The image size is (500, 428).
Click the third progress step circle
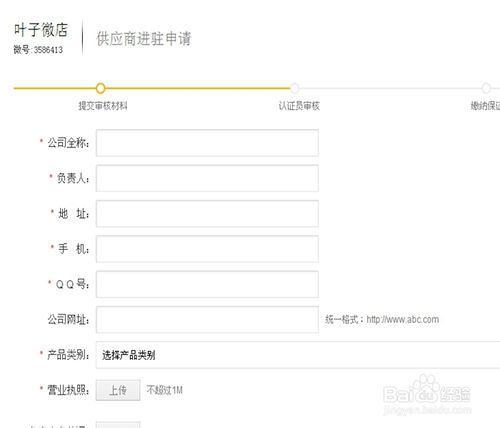click(486, 88)
